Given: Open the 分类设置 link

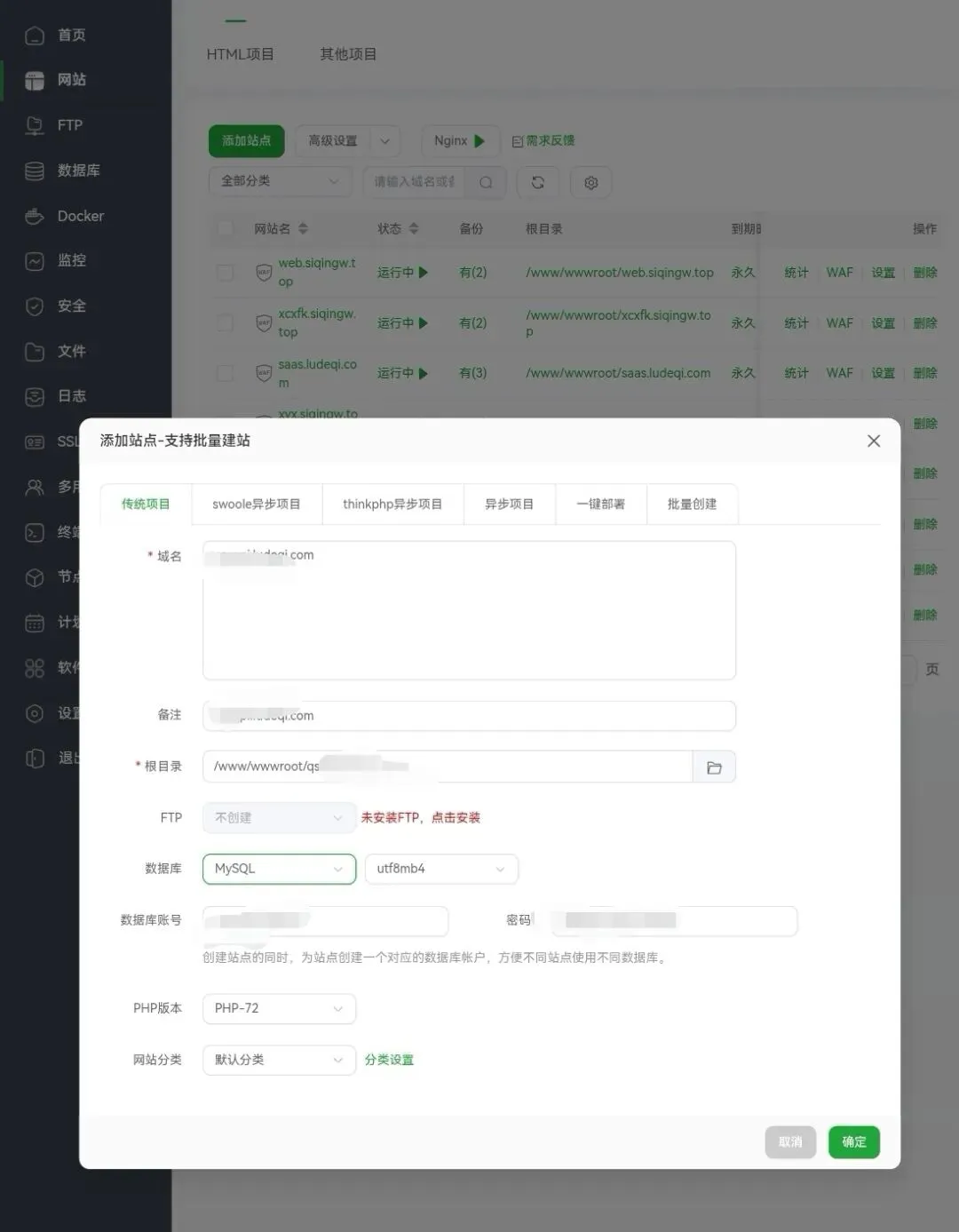Looking at the screenshot, I should 389,1060.
